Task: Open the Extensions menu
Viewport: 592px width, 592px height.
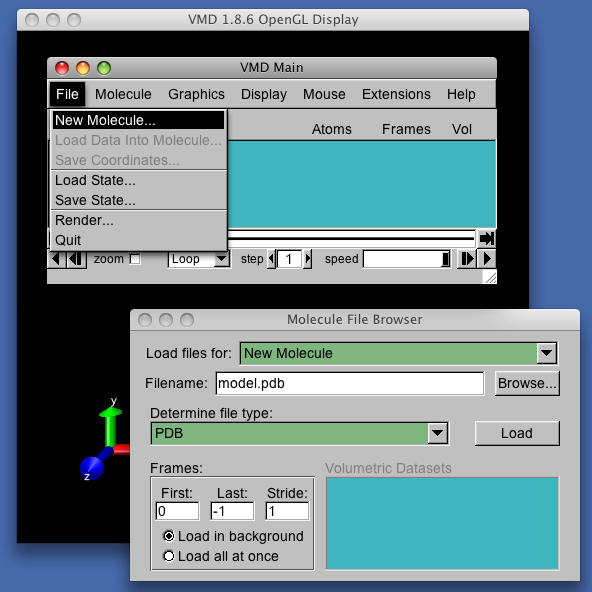Action: [x=396, y=94]
